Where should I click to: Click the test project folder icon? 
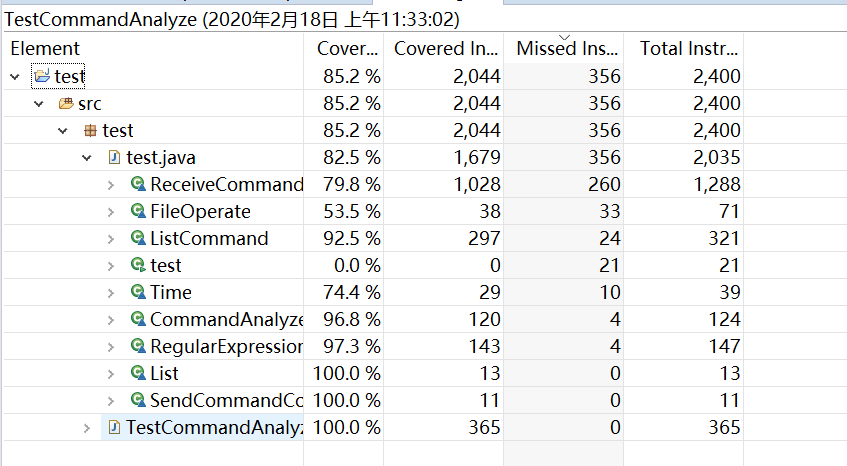(x=41, y=76)
